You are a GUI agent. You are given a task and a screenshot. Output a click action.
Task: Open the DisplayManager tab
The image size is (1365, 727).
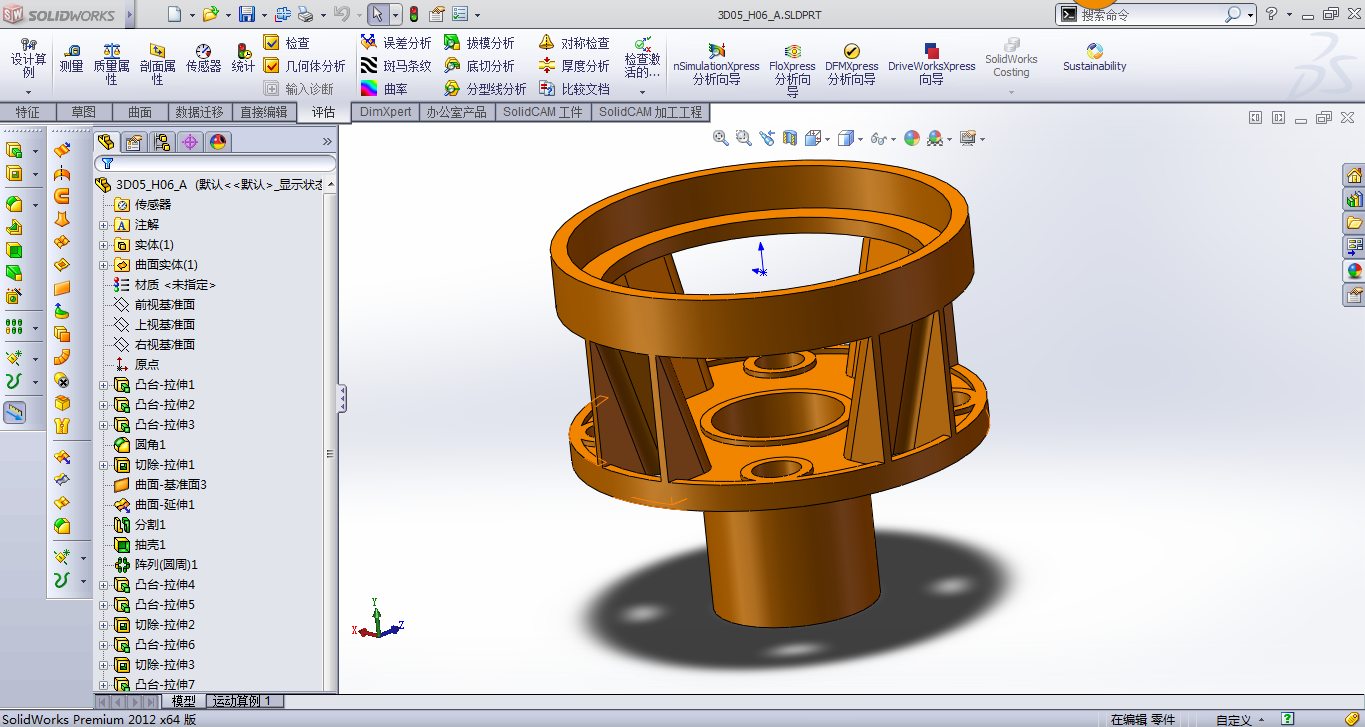(x=218, y=142)
